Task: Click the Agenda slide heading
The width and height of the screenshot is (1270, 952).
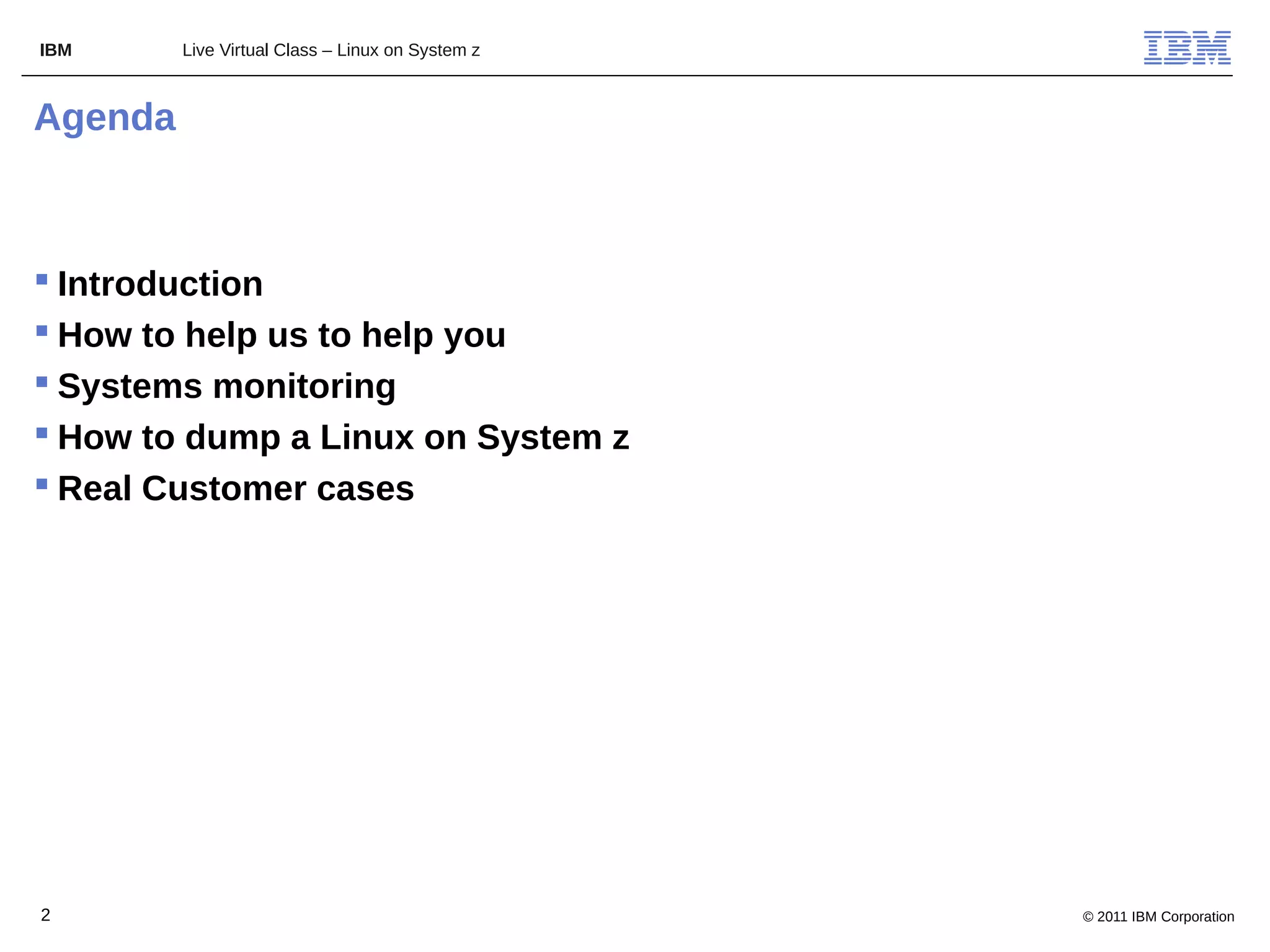Action: click(x=105, y=117)
